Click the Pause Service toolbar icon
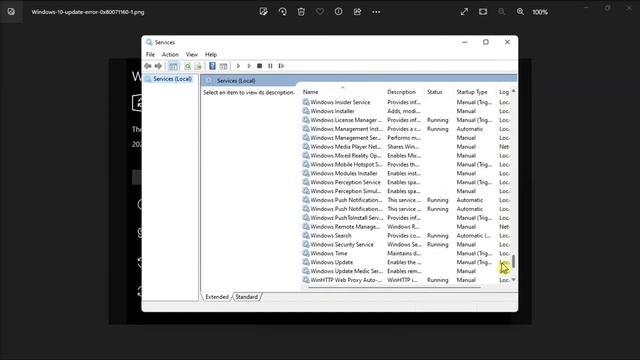The height and width of the screenshot is (360, 640). coord(270,66)
